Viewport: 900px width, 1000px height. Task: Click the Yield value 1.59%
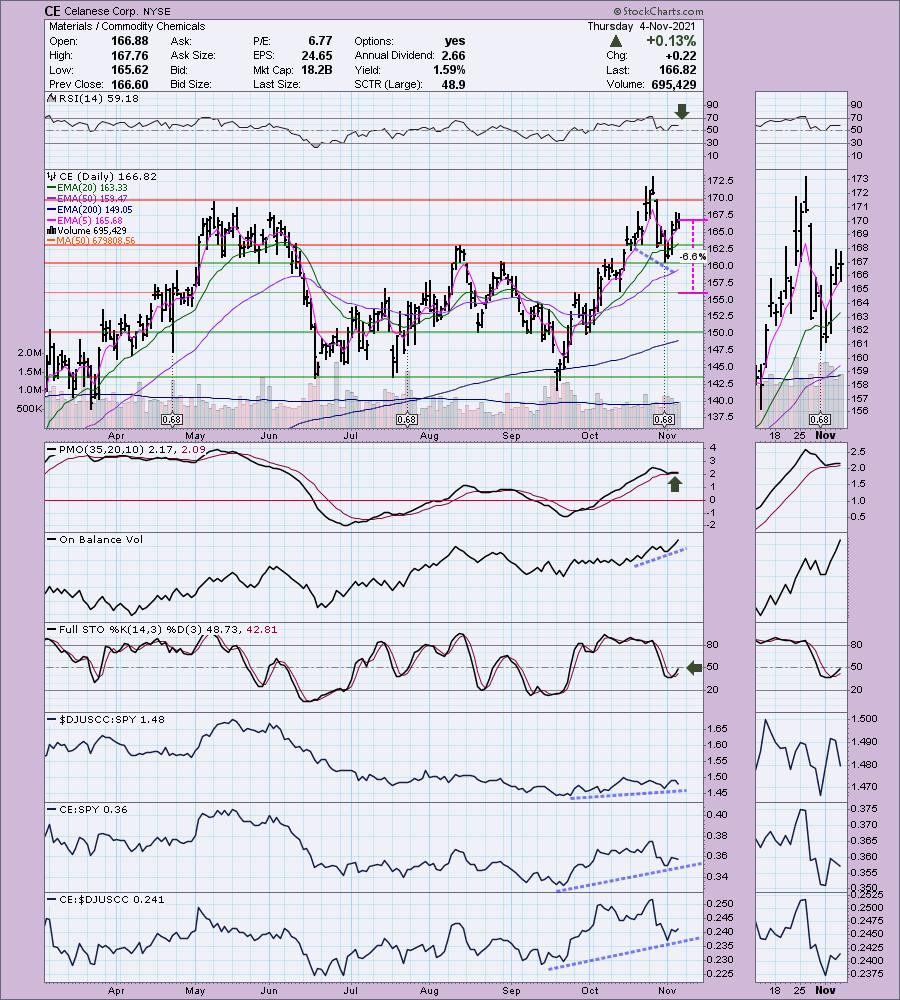click(x=449, y=70)
